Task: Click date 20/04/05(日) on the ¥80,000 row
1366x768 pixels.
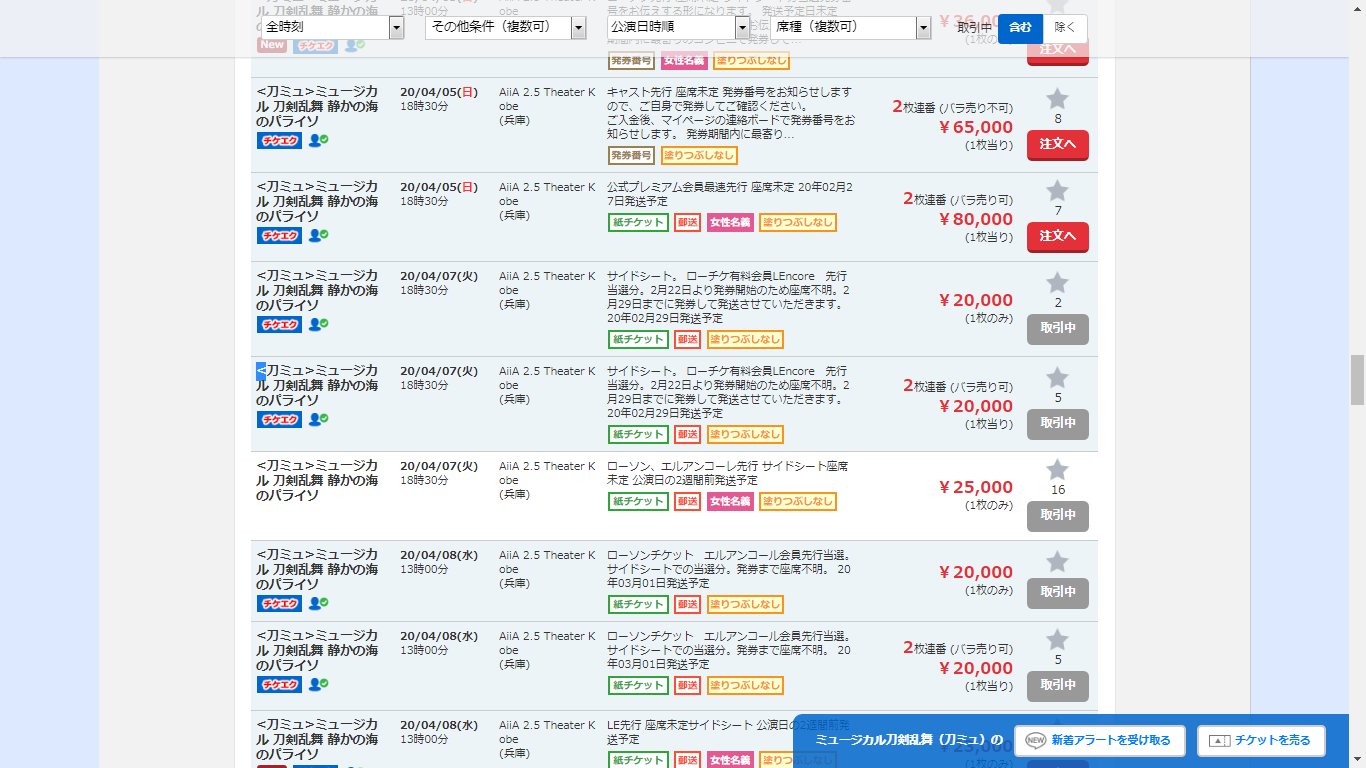Action: (x=439, y=187)
